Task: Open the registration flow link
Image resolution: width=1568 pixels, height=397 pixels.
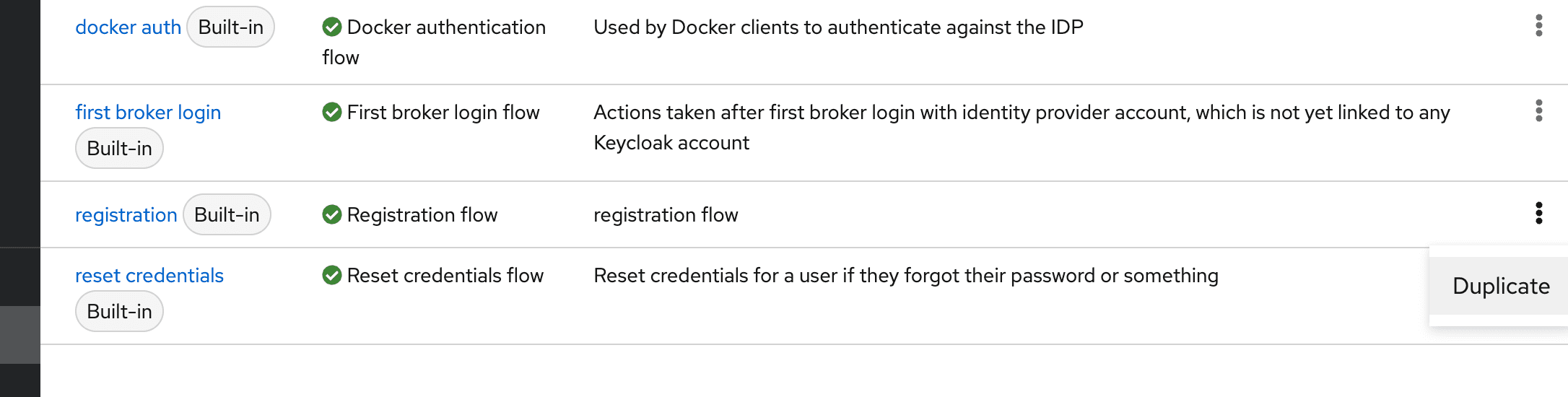Action: (126, 215)
